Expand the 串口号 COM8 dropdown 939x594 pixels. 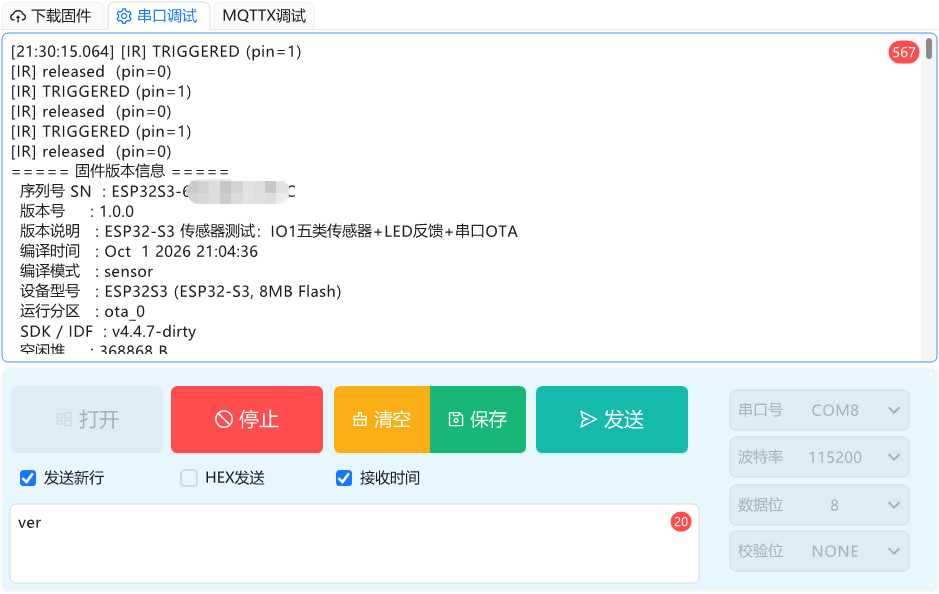819,410
